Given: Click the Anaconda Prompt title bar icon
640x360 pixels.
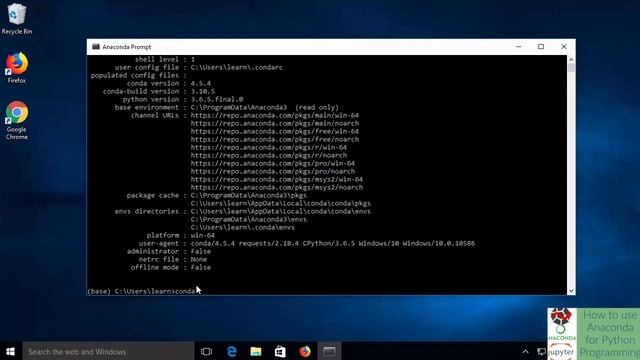Looking at the screenshot, I should (x=96, y=47).
